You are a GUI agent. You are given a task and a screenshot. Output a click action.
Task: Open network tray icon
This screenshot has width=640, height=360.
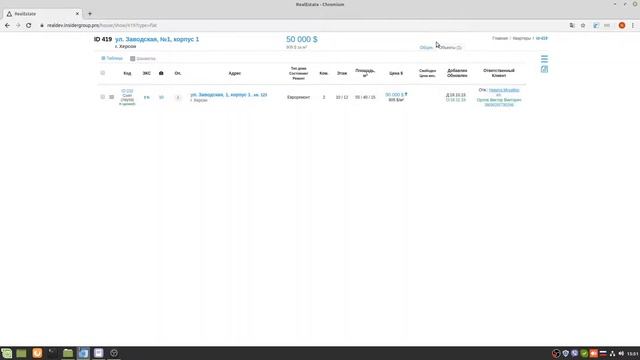[x=612, y=353]
